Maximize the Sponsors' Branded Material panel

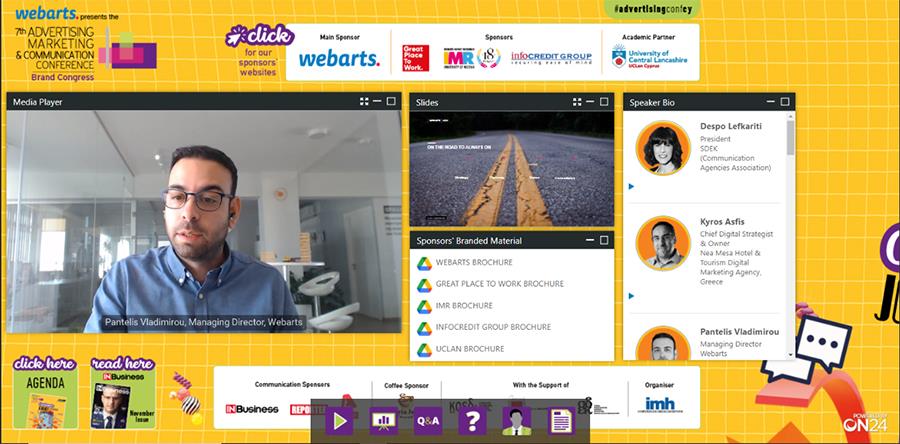pyautogui.click(x=604, y=240)
